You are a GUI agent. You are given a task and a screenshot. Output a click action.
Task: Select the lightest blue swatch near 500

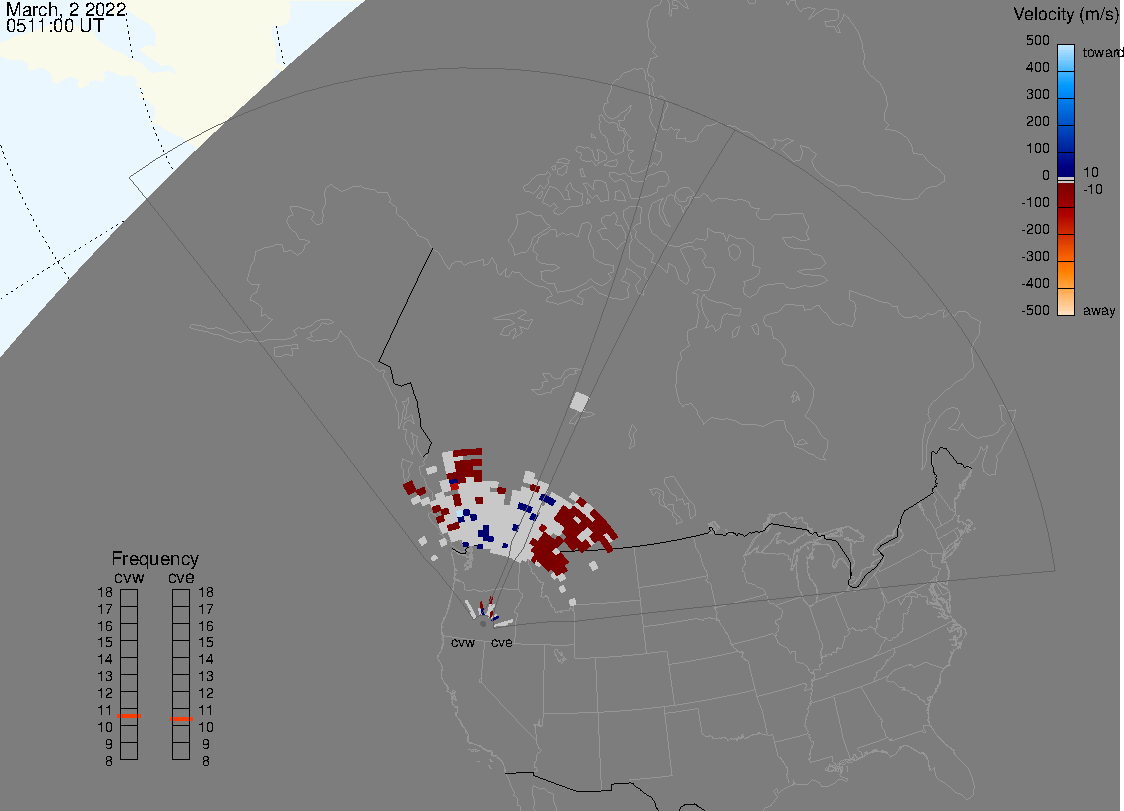click(x=1066, y=58)
